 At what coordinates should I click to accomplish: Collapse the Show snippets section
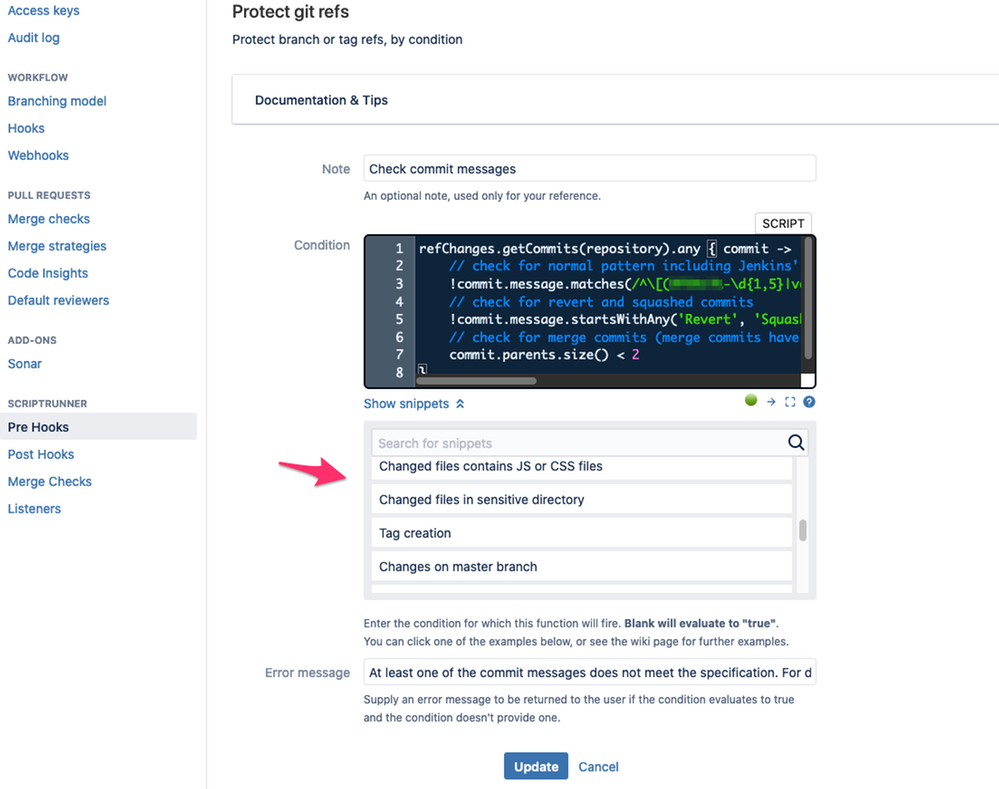[414, 404]
